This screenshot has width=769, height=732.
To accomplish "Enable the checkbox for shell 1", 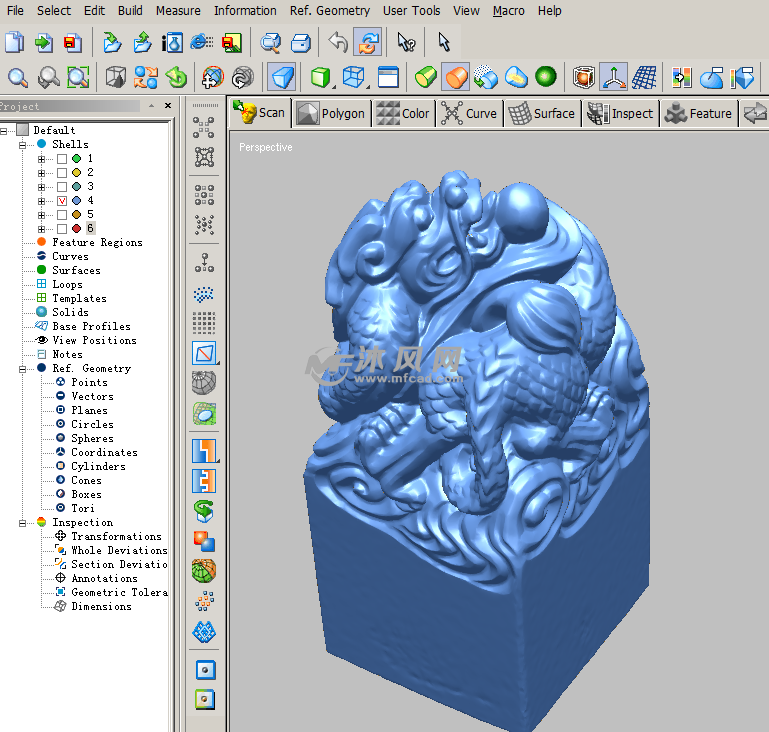I will click(x=62, y=159).
